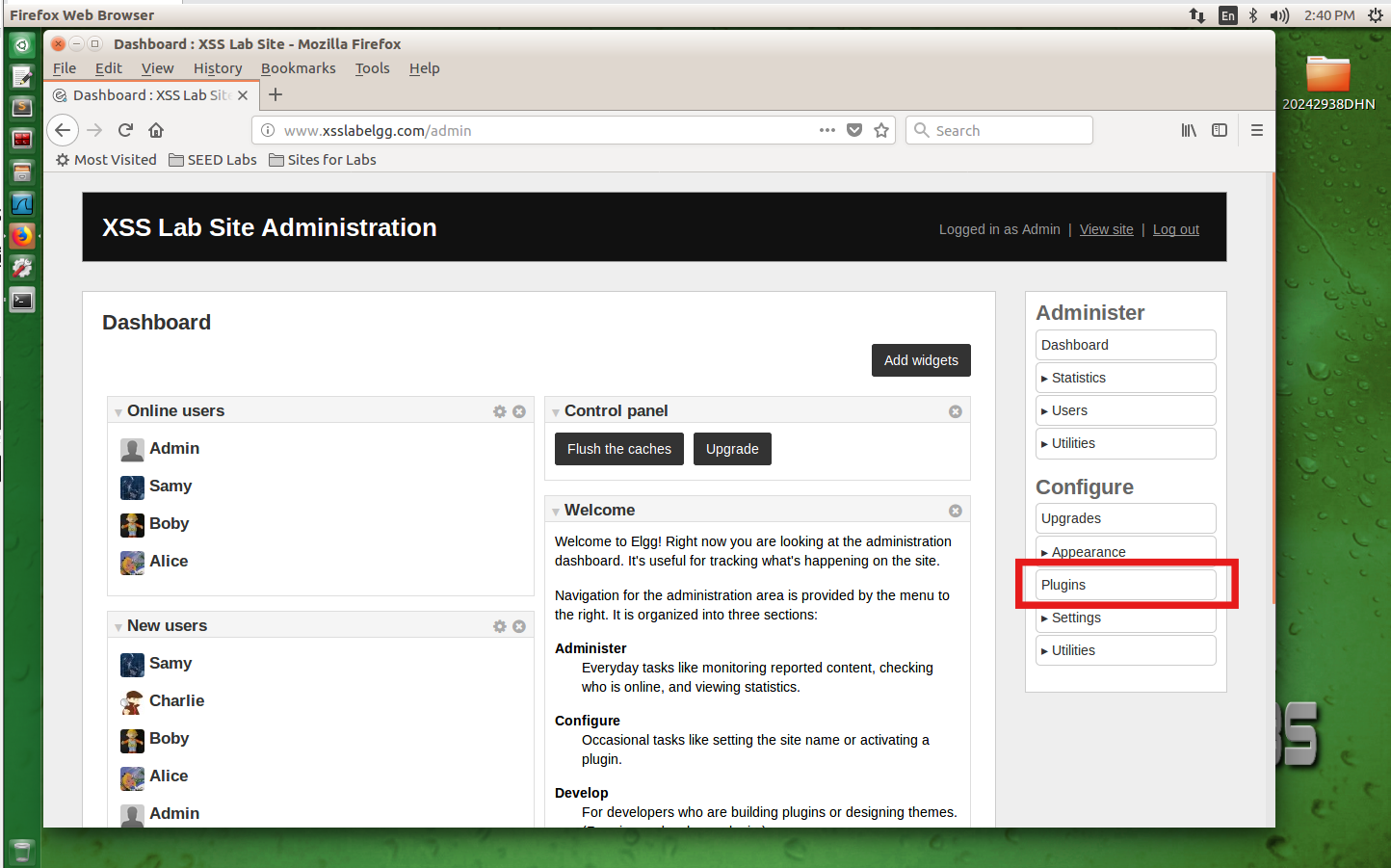This screenshot has width=1391, height=868.
Task: Open the Firefox hamburger menu
Action: point(1257,130)
